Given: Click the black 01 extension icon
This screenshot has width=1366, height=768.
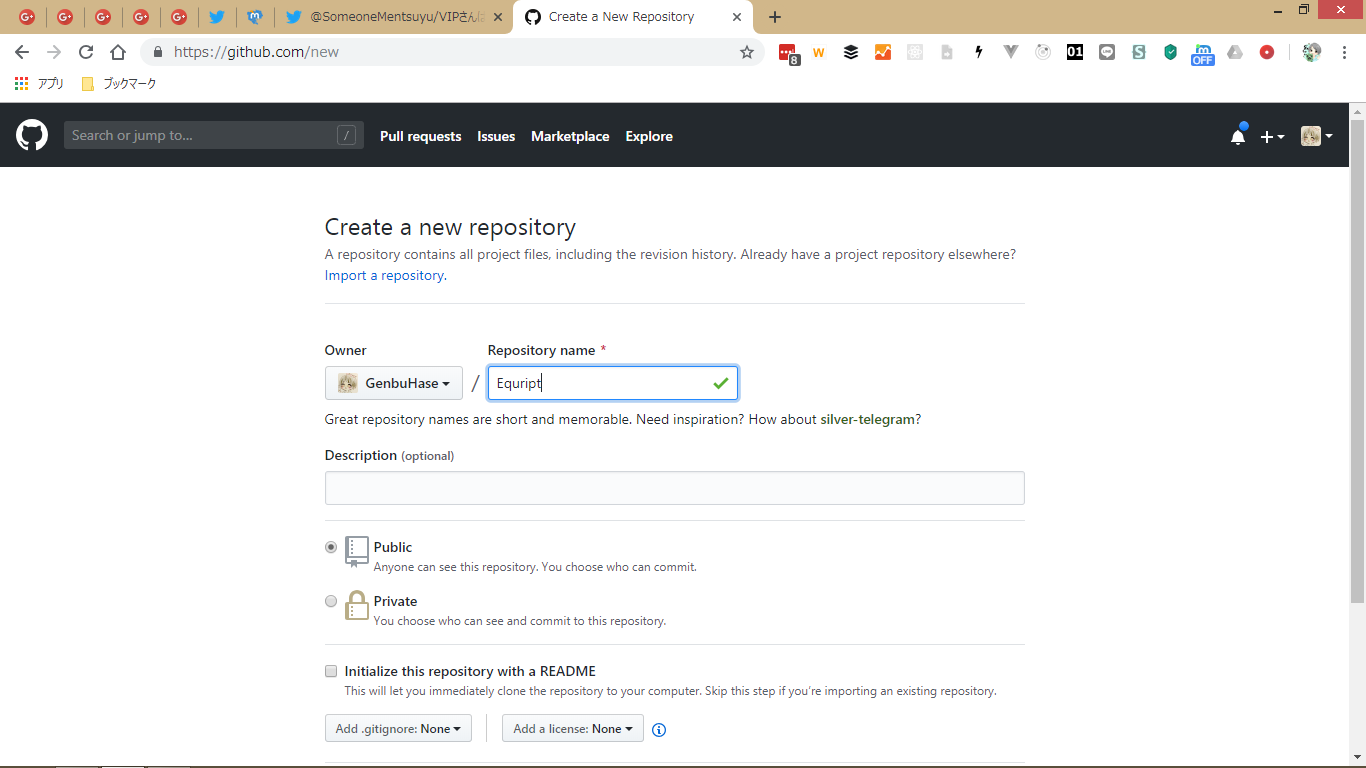Looking at the screenshot, I should click(x=1075, y=52).
